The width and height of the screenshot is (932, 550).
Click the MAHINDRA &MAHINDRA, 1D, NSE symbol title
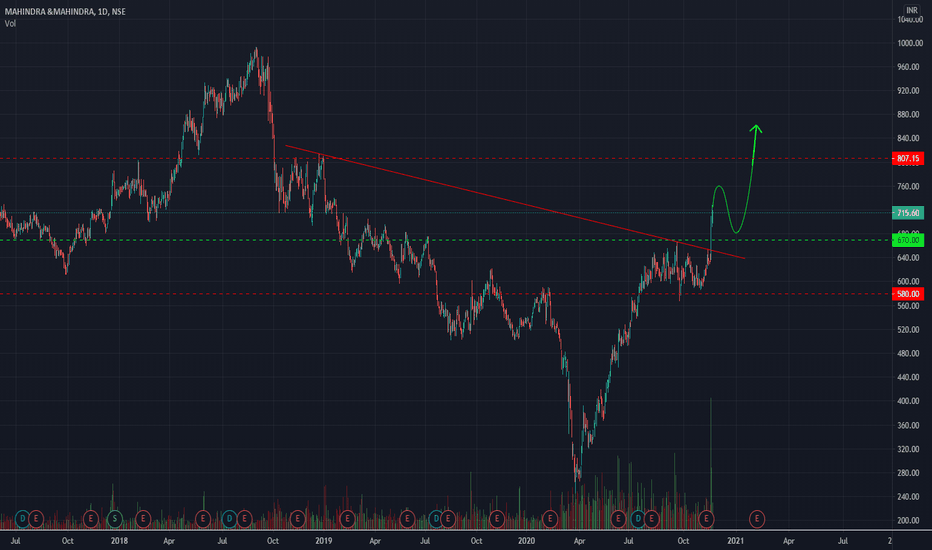click(65, 11)
